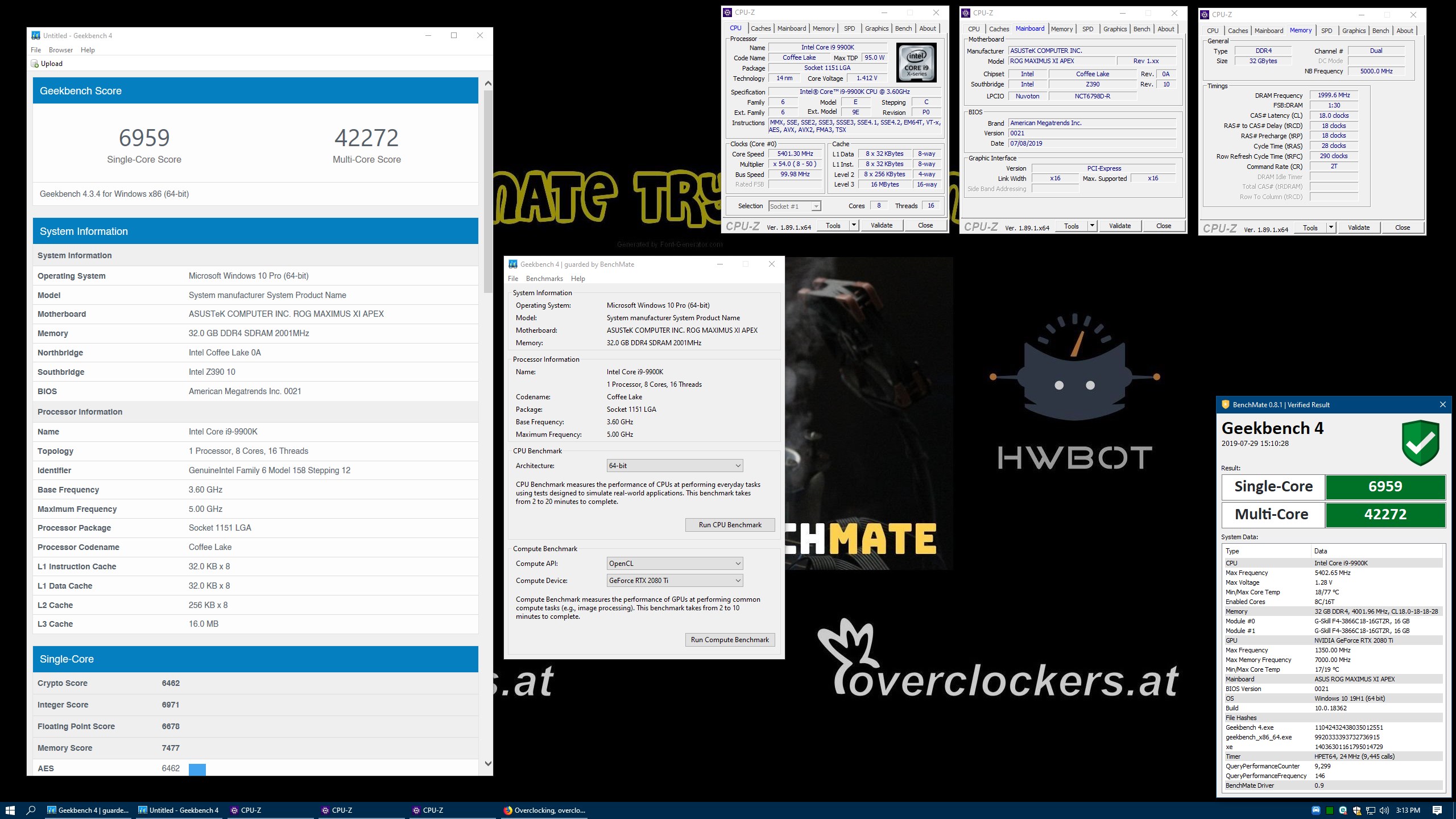Image resolution: width=1456 pixels, height=819 pixels.
Task: Click the taskbar clock 3:13 PM
Action: click(x=1408, y=810)
